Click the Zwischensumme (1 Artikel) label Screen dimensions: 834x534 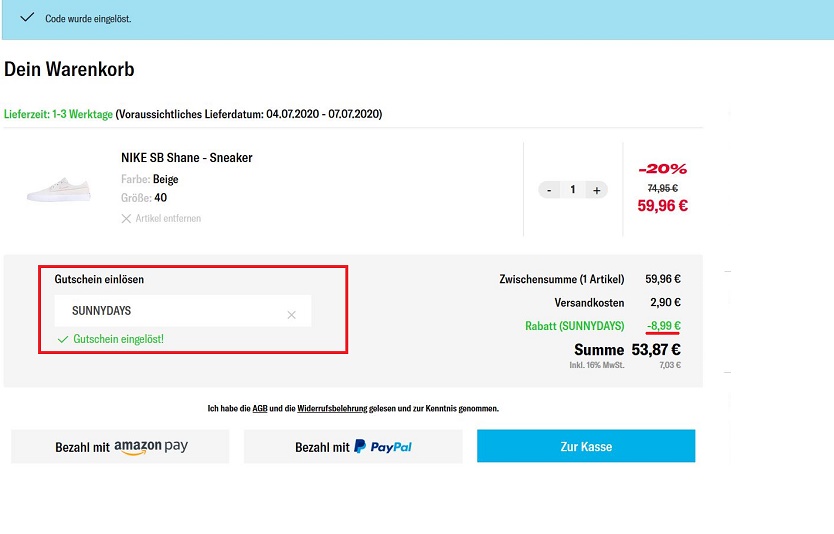pos(562,279)
